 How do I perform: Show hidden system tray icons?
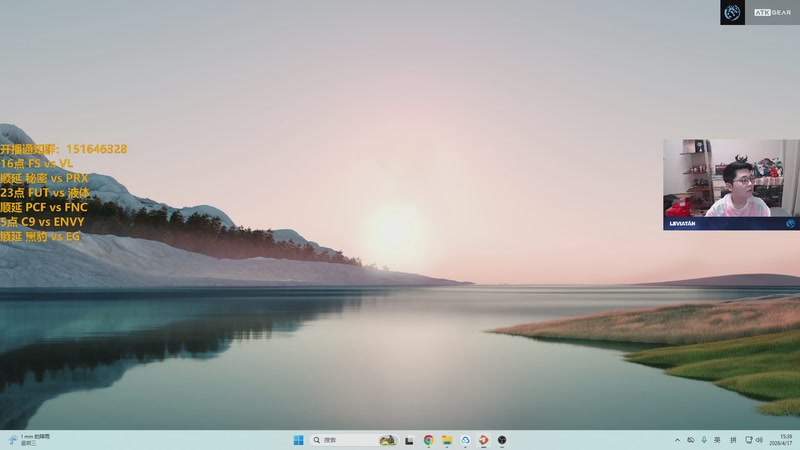(x=677, y=440)
